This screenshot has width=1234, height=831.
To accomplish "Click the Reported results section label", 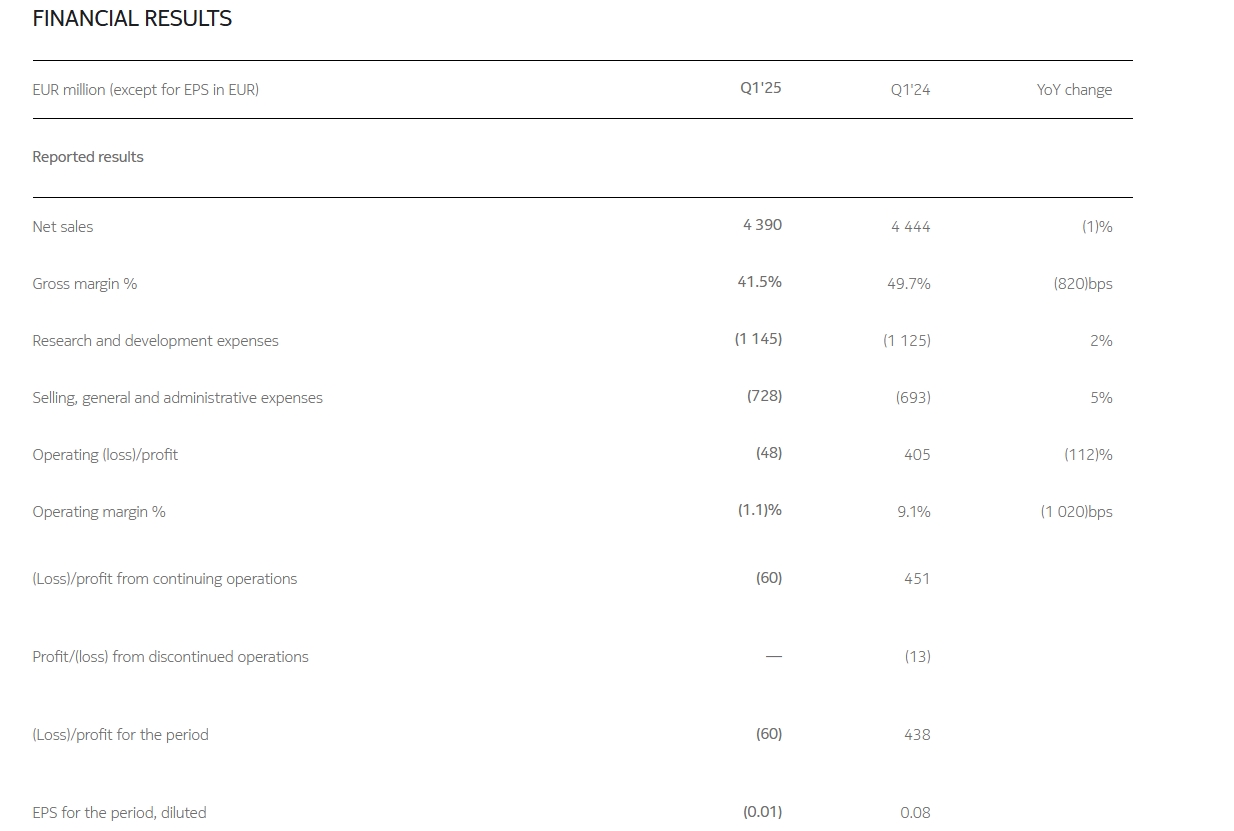I will coord(88,157).
